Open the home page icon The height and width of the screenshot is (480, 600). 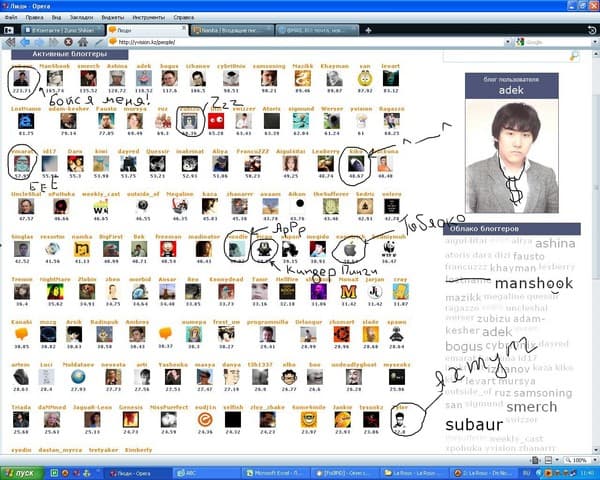[x=83, y=42]
